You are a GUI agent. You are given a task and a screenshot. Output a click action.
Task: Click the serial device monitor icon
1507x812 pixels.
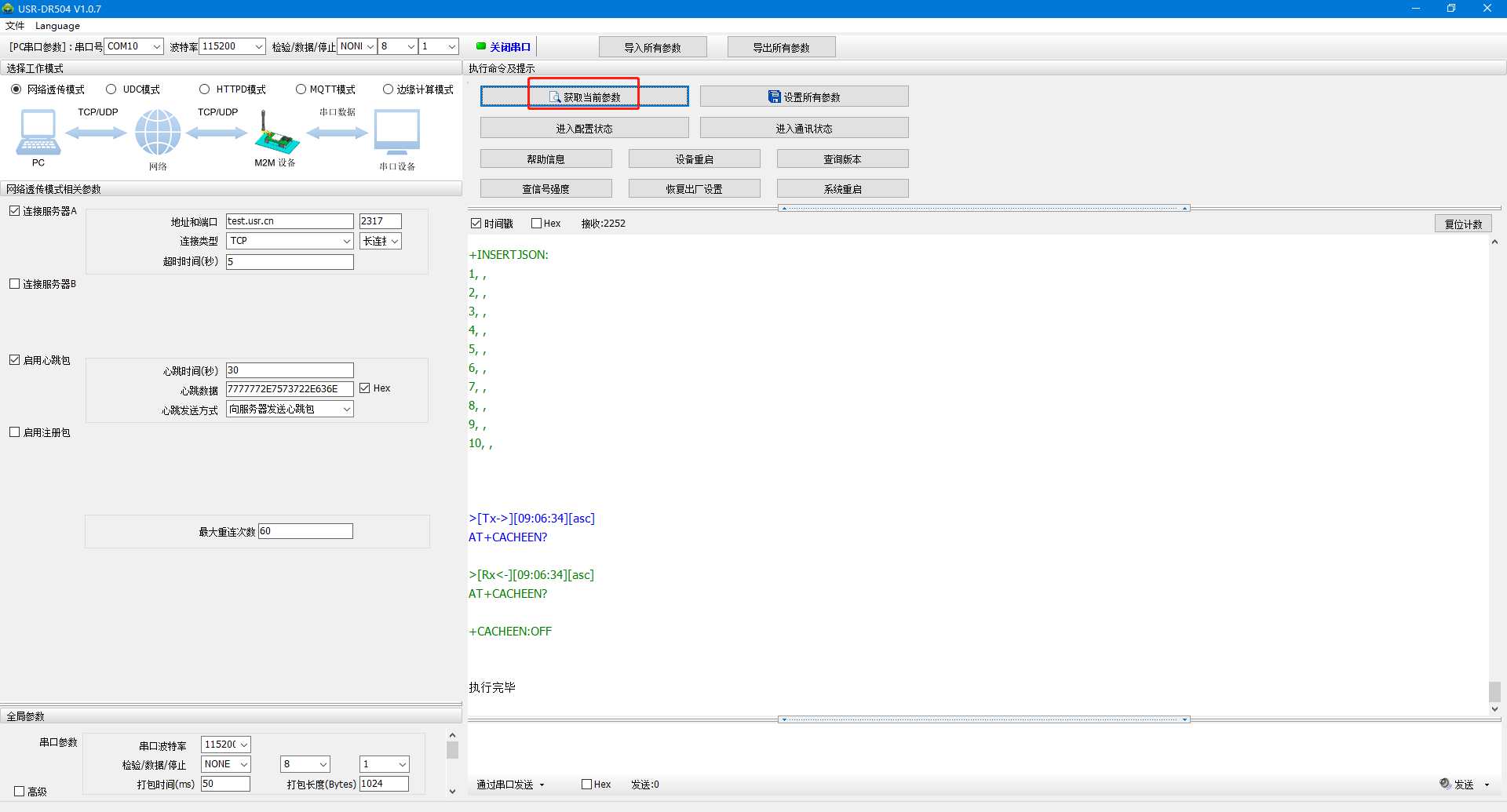[x=396, y=132]
